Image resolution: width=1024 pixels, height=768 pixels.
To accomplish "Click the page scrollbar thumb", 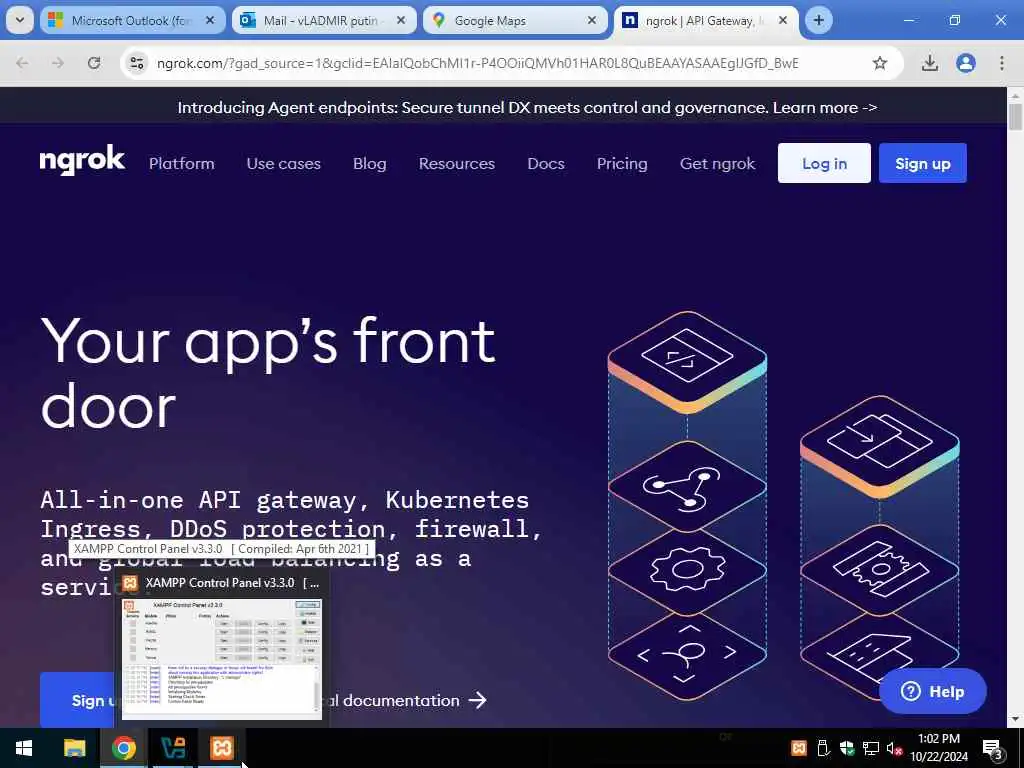I will point(1015,116).
